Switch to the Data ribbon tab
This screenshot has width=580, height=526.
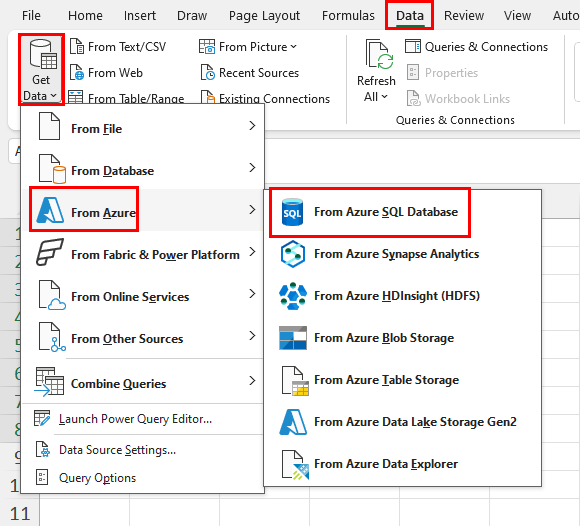pyautogui.click(x=410, y=16)
